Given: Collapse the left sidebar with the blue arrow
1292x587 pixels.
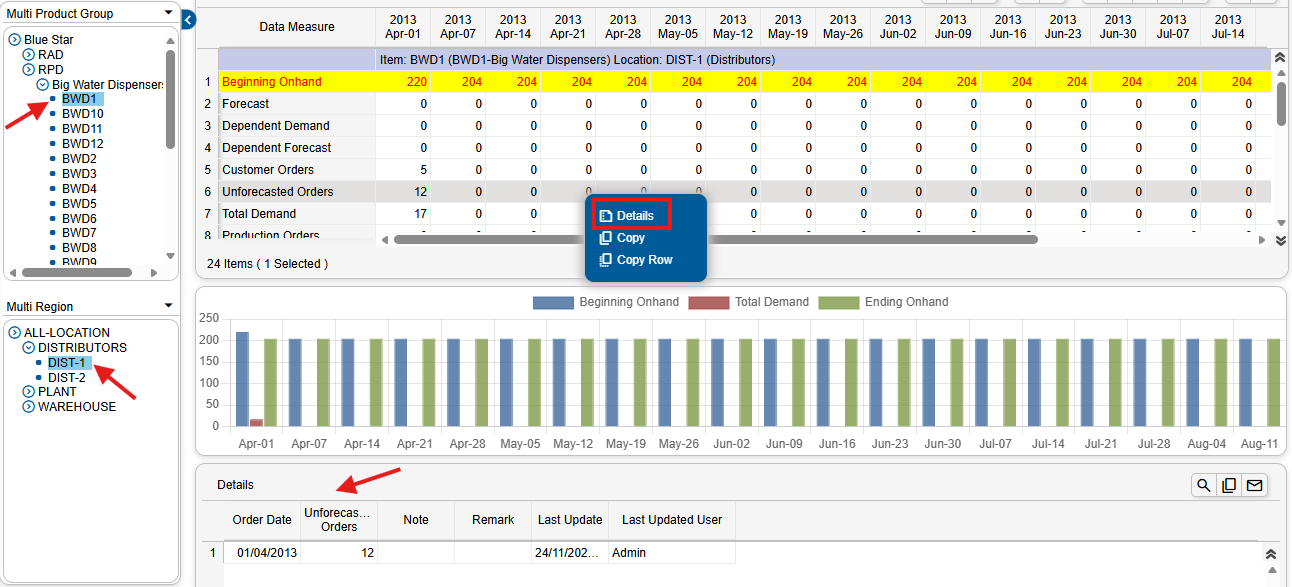Looking at the screenshot, I should [x=189, y=19].
